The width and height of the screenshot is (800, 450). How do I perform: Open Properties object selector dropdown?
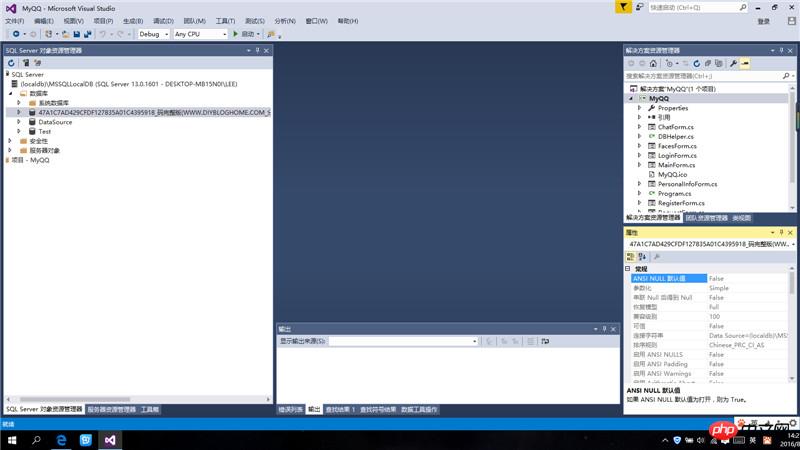click(x=793, y=244)
